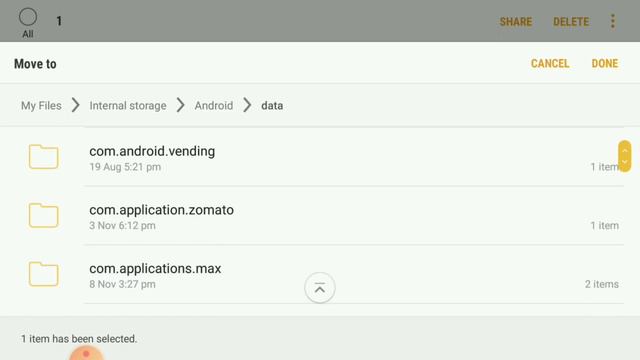Click chevron after Internal storage breadcrumb
The height and width of the screenshot is (360, 640).
(x=180, y=105)
